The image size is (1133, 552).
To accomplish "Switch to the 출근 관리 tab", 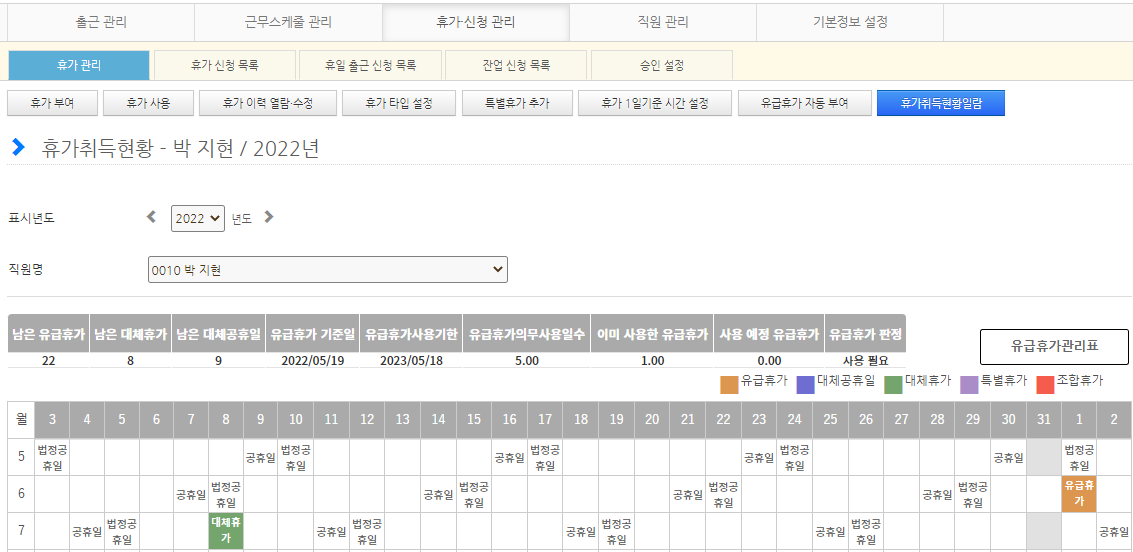I will 101,21.
